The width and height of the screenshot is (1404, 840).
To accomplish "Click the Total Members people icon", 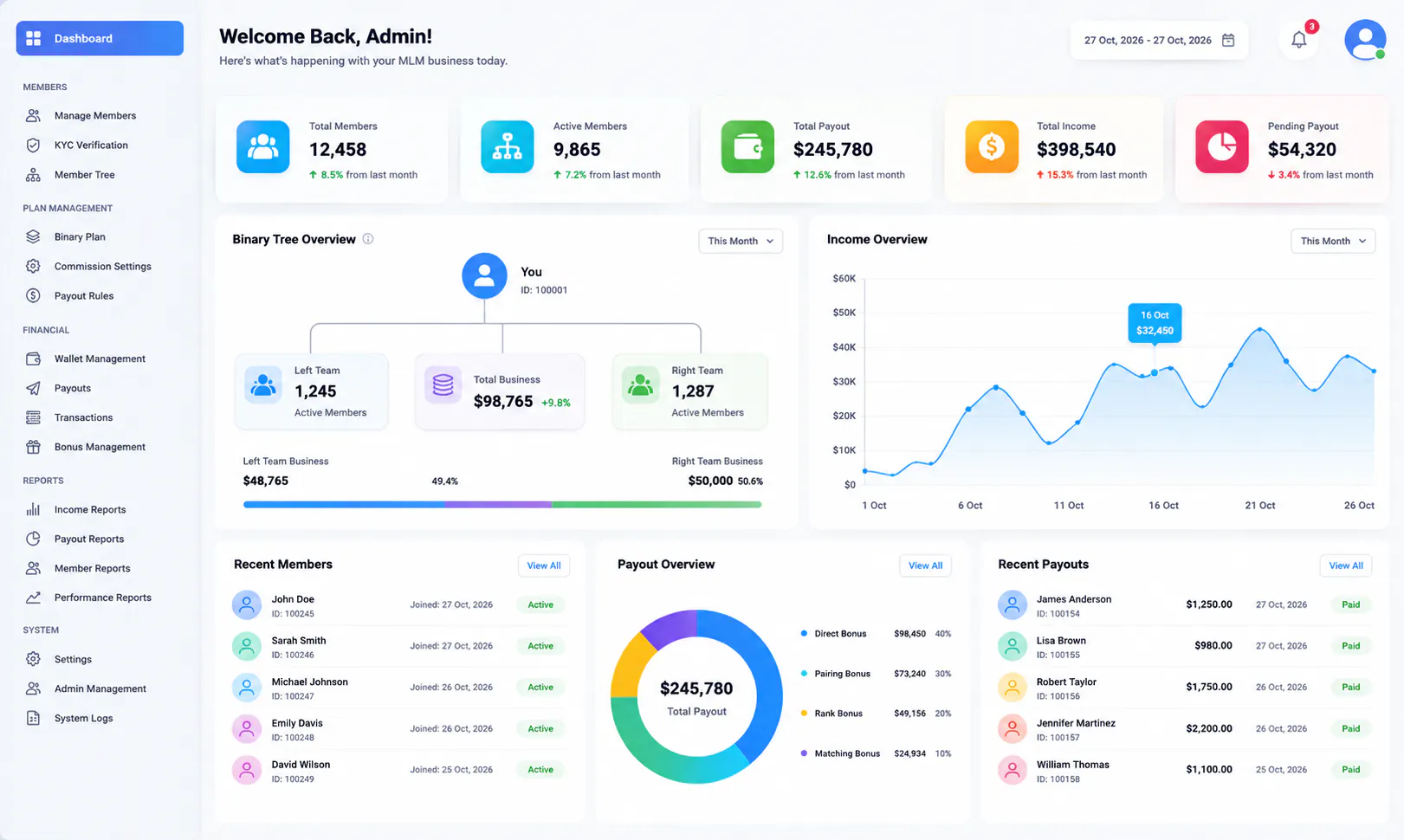I will 263,147.
